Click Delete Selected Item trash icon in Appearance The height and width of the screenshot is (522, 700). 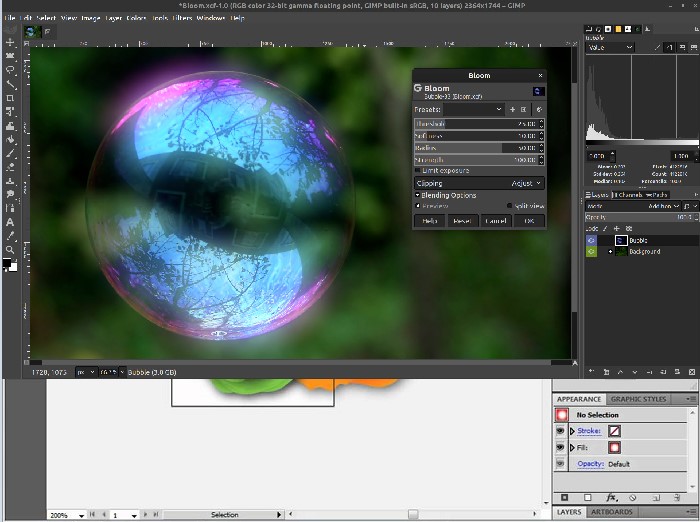(x=677, y=497)
